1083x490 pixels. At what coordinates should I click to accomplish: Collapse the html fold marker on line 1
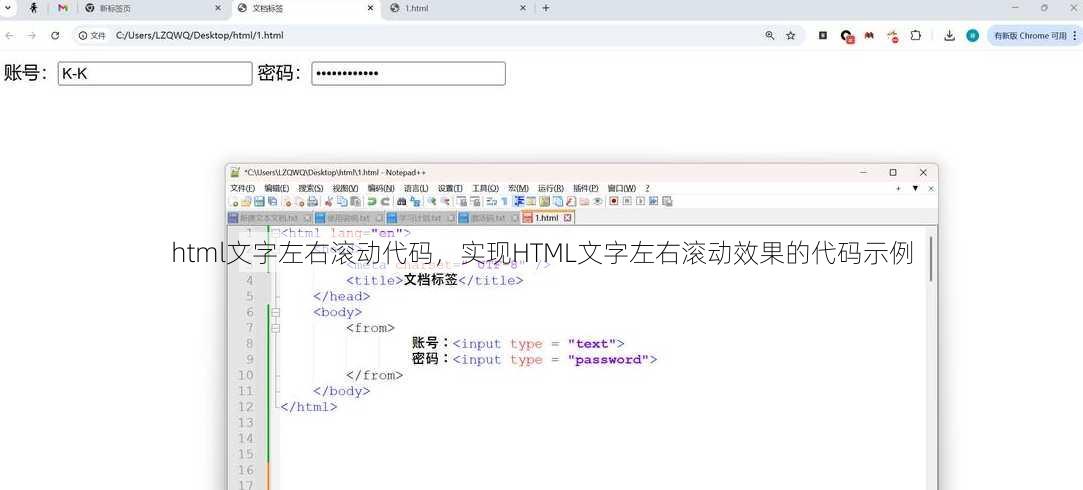point(276,233)
